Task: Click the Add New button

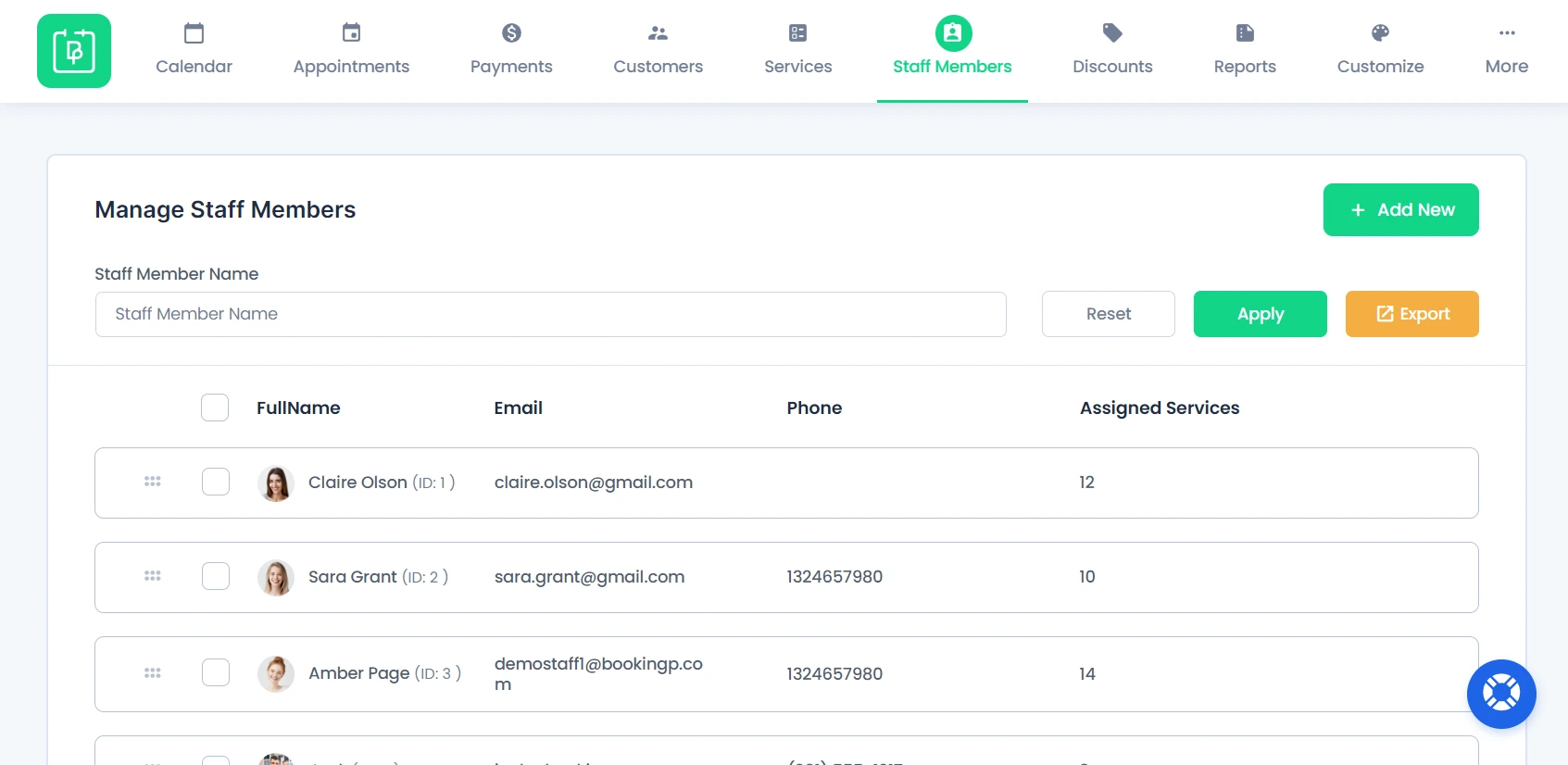Action: point(1400,210)
